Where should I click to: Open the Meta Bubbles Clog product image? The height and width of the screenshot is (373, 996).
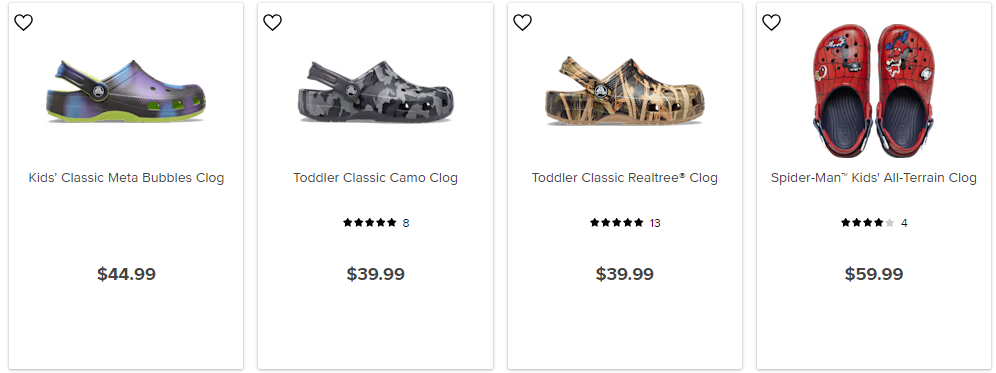tap(126, 92)
